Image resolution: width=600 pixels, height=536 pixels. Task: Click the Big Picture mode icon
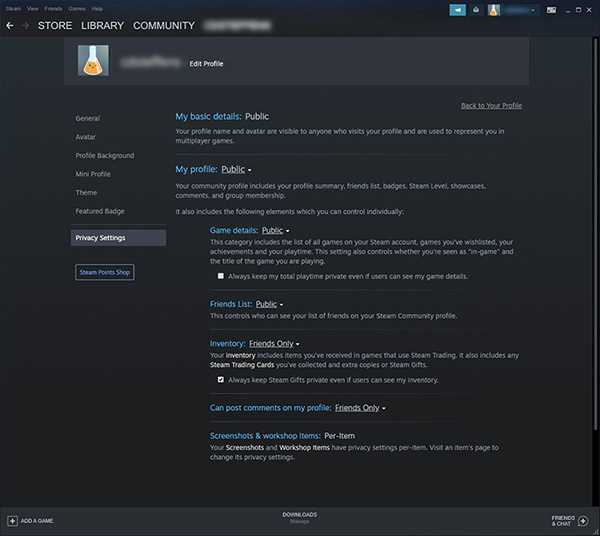tap(551, 9)
